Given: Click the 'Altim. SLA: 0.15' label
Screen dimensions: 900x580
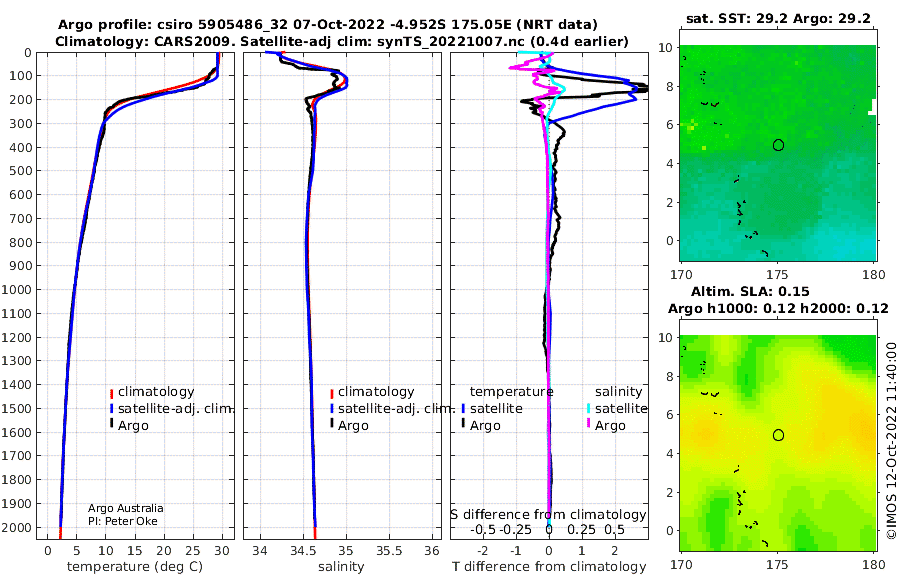Looking at the screenshot, I should click(x=750, y=291).
